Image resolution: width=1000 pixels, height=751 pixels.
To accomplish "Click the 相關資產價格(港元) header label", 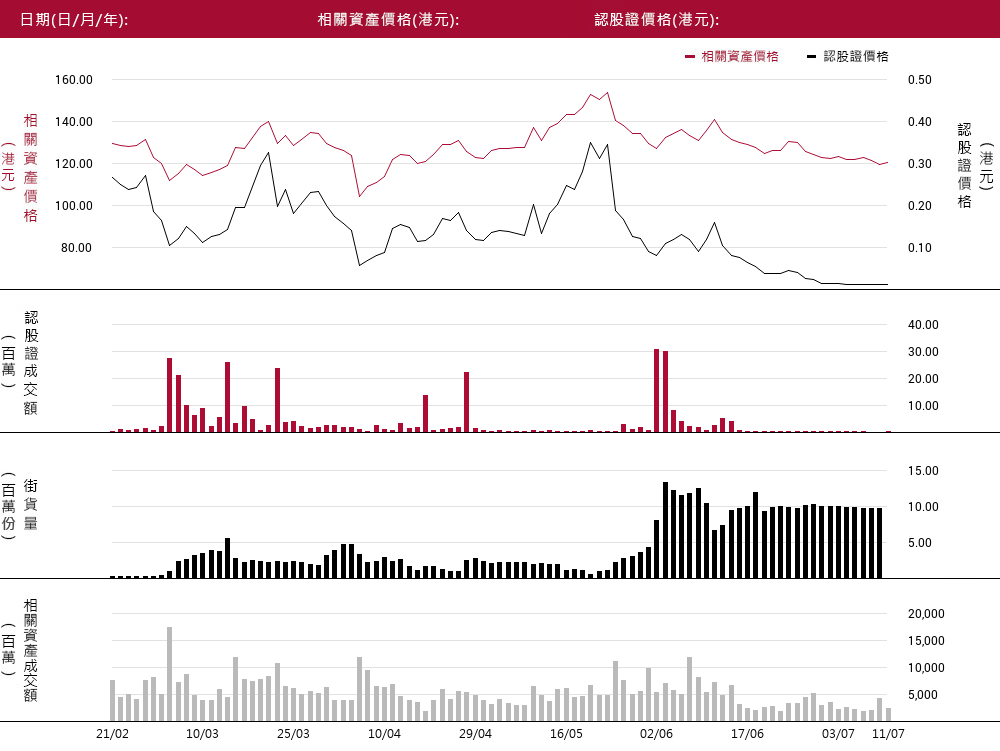I will click(x=388, y=20).
